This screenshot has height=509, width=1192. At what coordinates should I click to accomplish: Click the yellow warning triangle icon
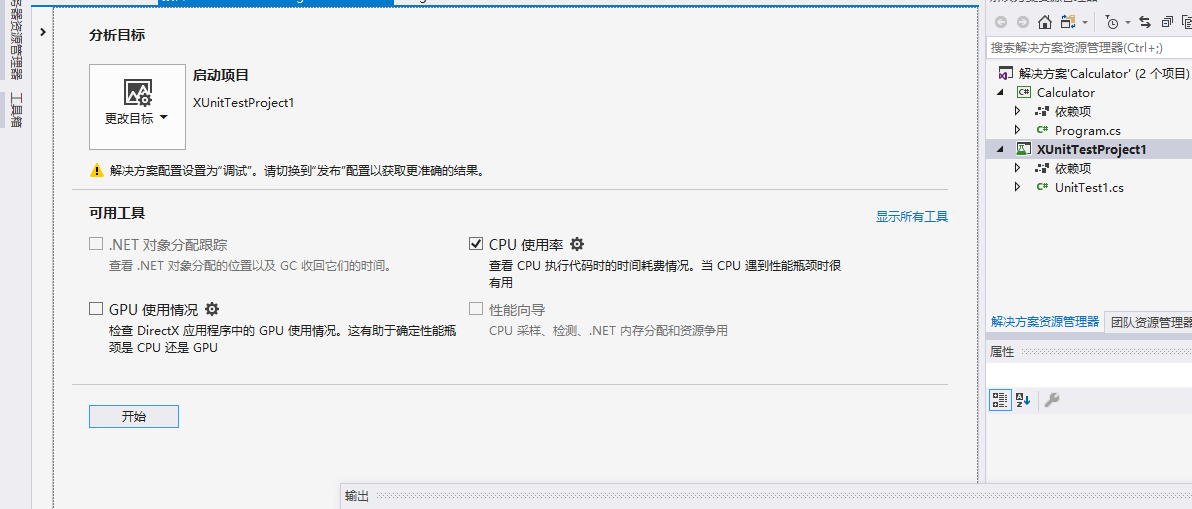pyautogui.click(x=97, y=171)
